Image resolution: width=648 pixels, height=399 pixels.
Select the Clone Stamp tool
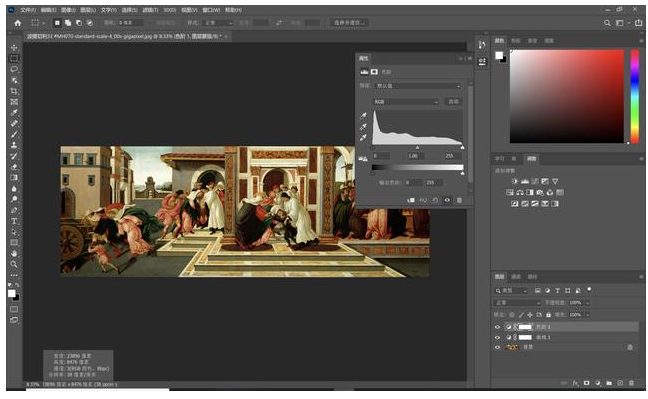(x=14, y=145)
